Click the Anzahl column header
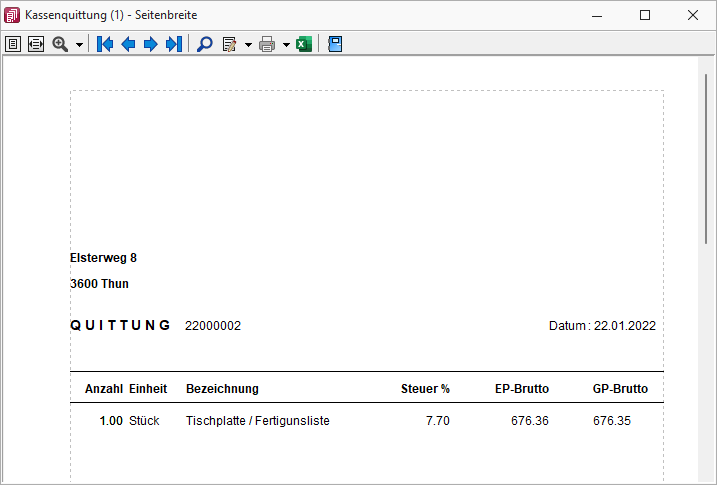Image resolution: width=717 pixels, height=485 pixels. [x=104, y=389]
